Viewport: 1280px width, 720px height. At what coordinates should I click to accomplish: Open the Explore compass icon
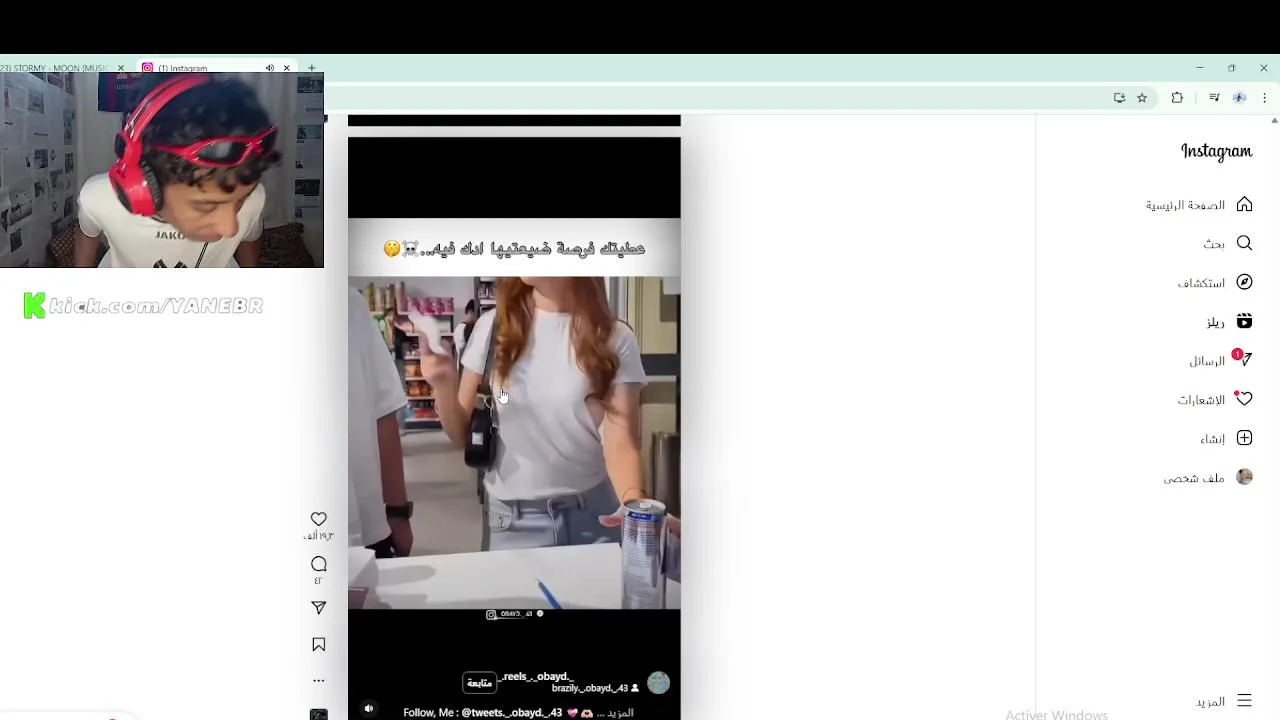pos(1244,282)
